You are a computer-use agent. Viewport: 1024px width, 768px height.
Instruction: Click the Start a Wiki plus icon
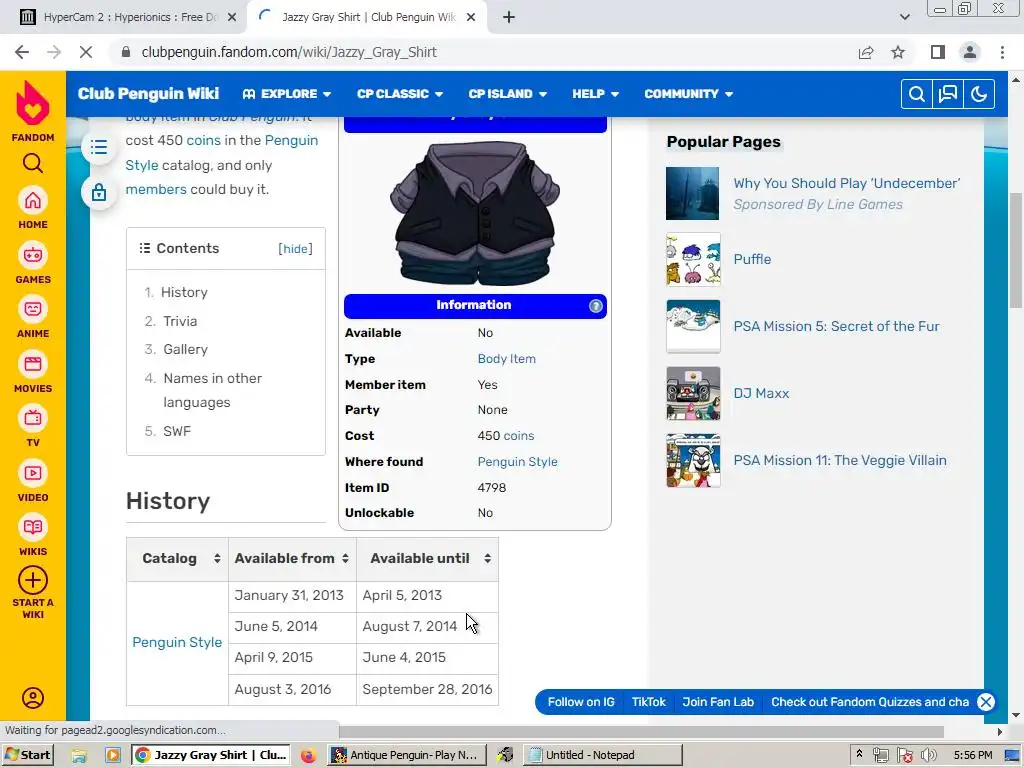[33, 581]
